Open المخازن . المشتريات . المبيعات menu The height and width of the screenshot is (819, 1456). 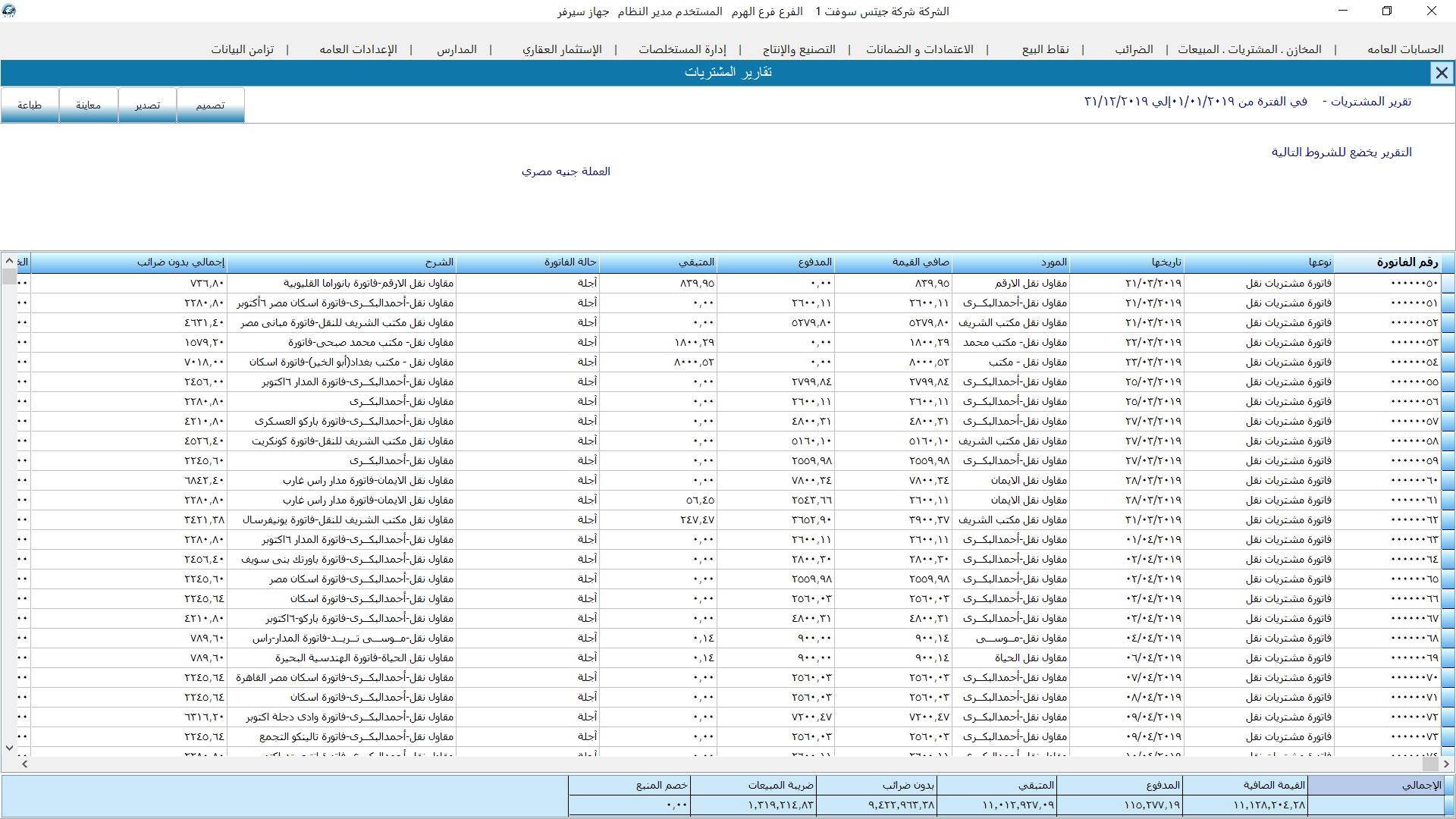click(1249, 49)
